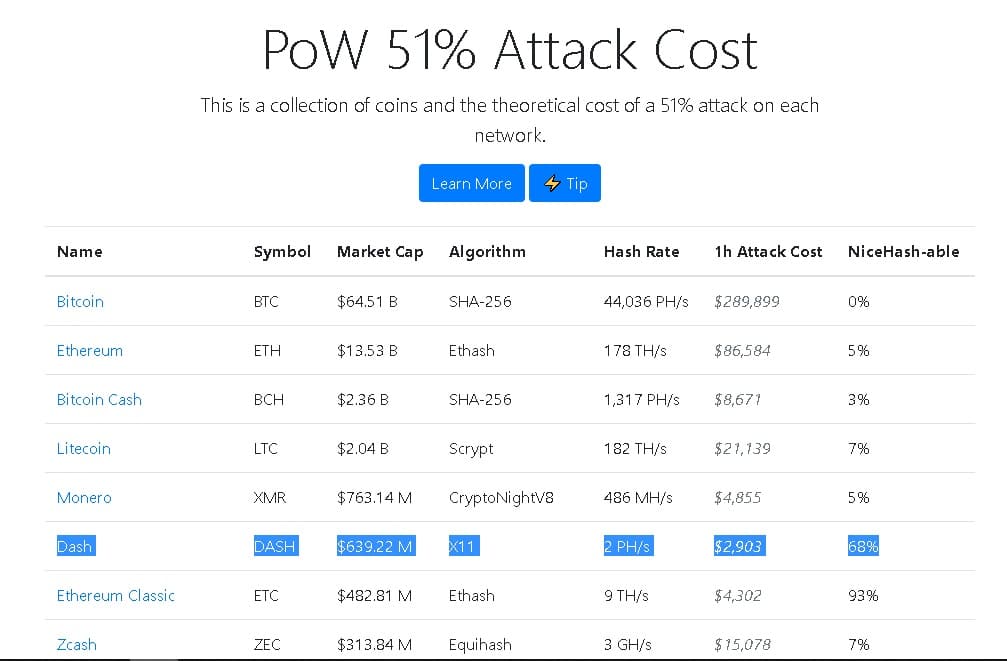Open the highlighted Dash link
Screen dimensions: 1007x661
tap(75, 546)
